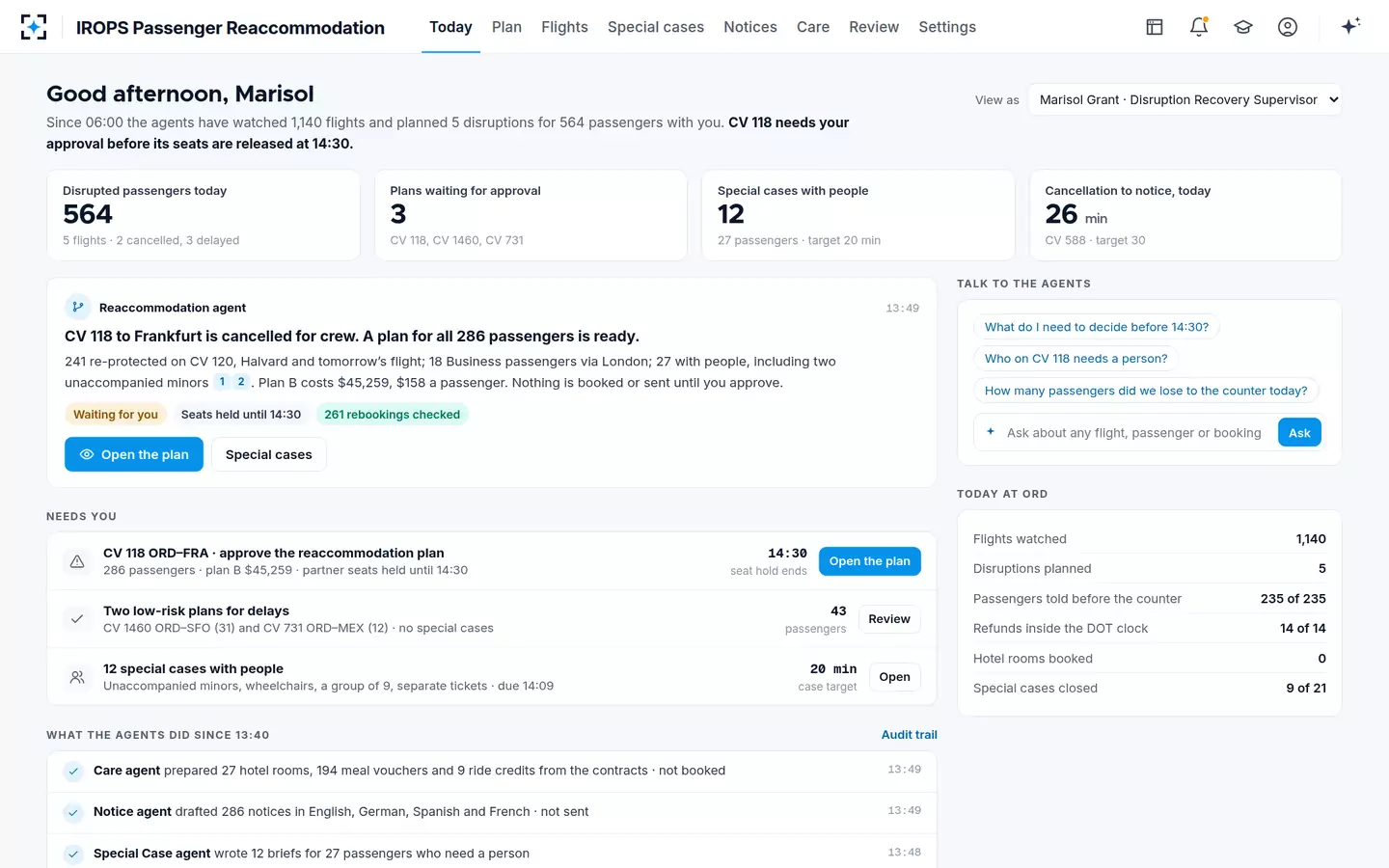Click the "Waiting for you" status chip
The image size is (1389, 868).
(x=116, y=415)
